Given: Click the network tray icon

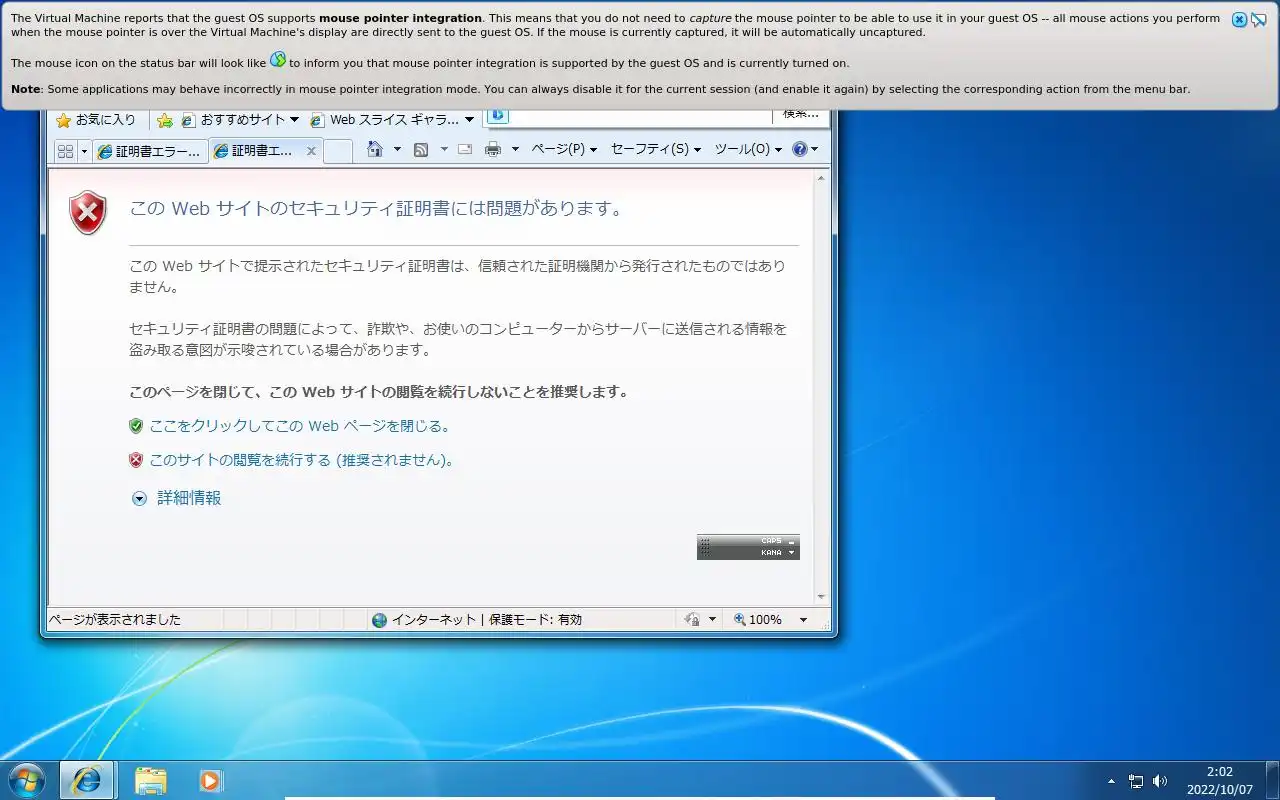Looking at the screenshot, I should click(1136, 781).
